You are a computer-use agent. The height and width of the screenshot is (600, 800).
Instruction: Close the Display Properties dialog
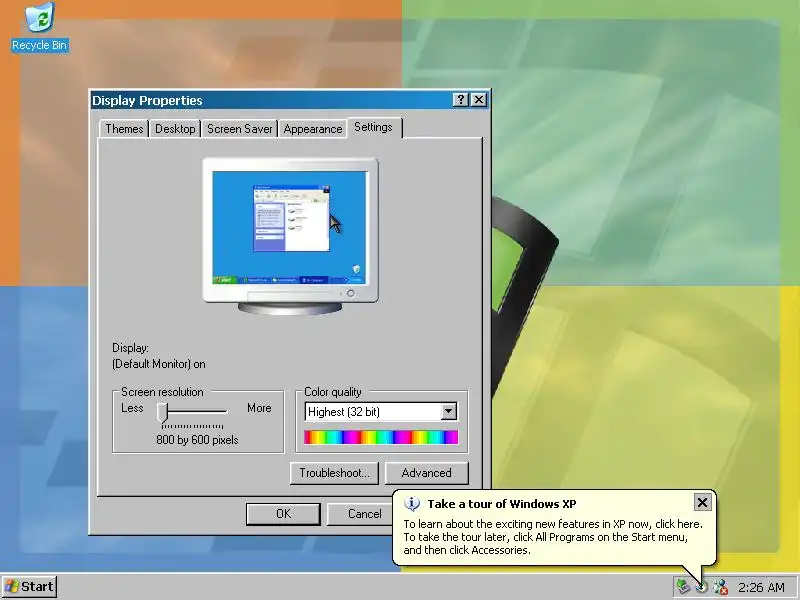click(479, 99)
